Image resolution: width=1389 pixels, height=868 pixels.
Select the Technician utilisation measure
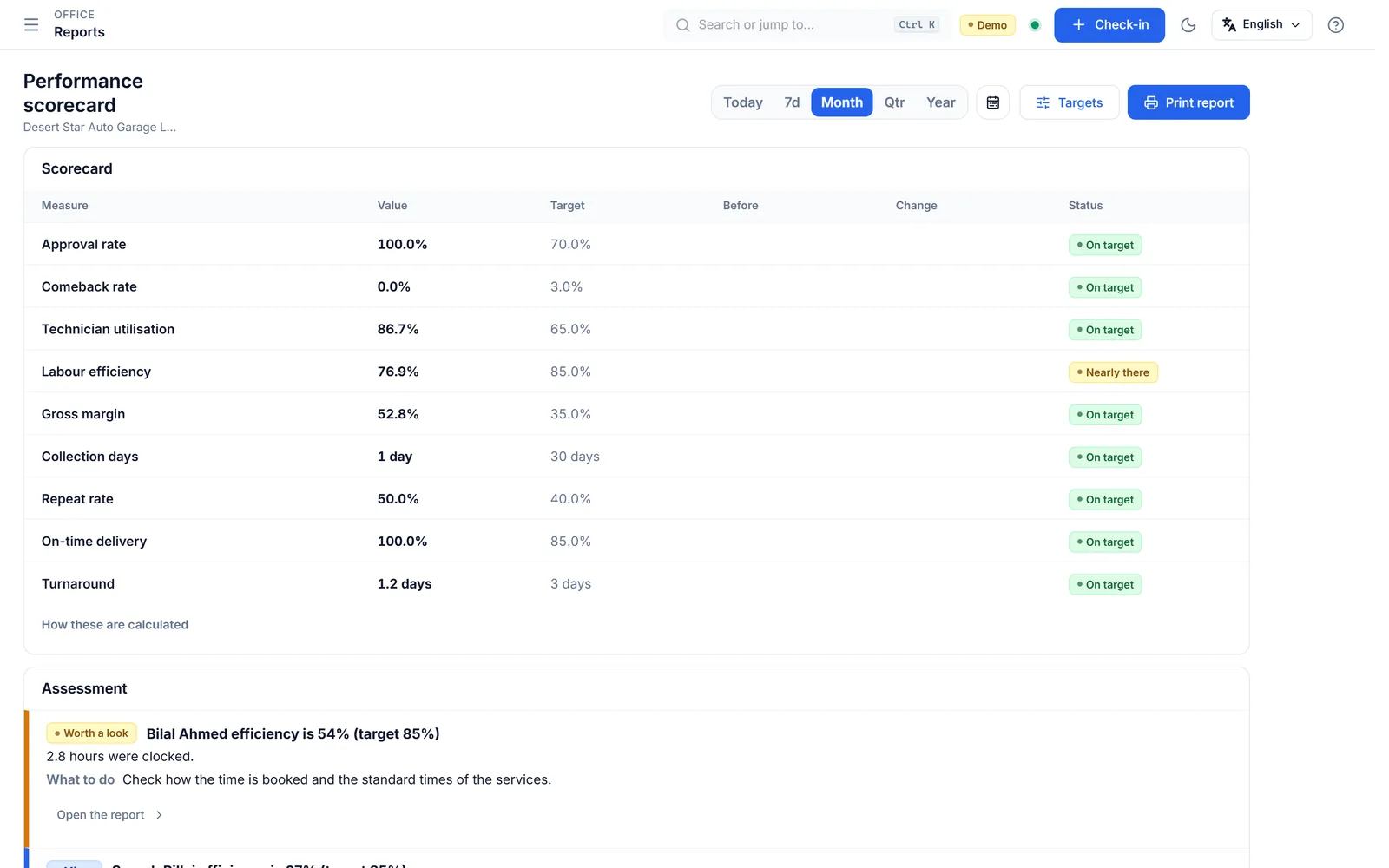tap(108, 330)
